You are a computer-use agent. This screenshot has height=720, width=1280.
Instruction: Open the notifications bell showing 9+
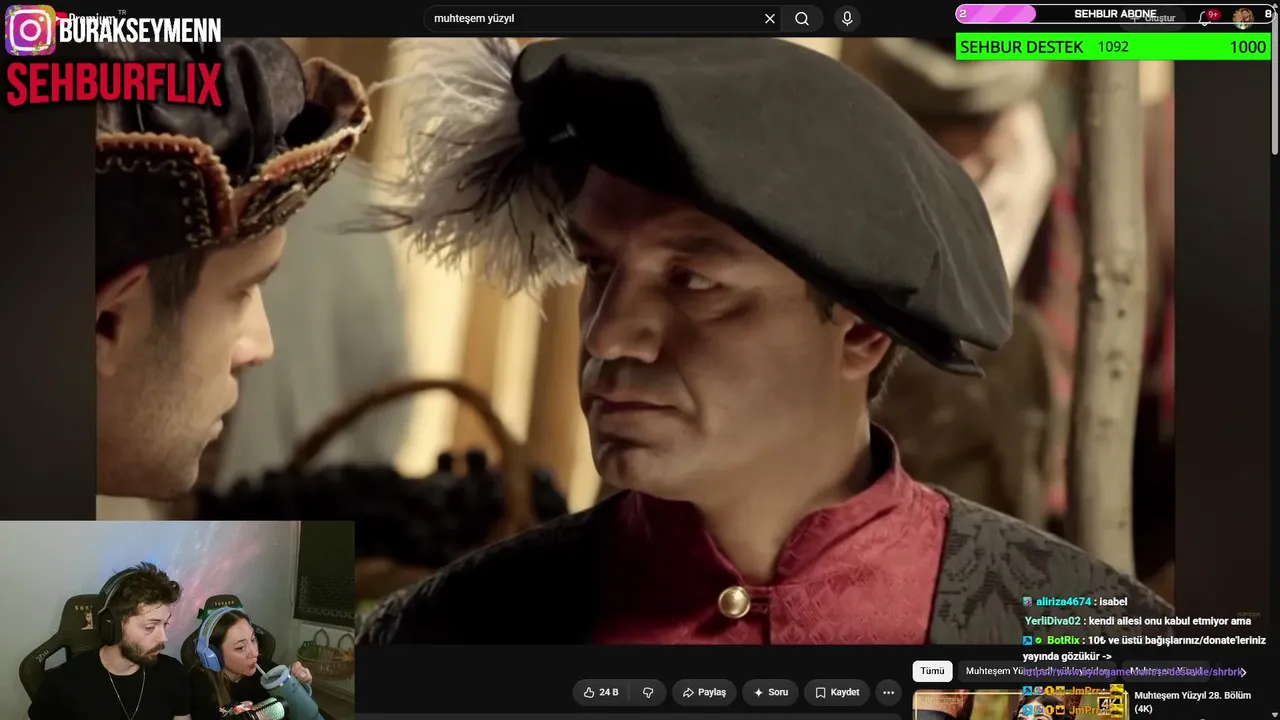(1206, 18)
